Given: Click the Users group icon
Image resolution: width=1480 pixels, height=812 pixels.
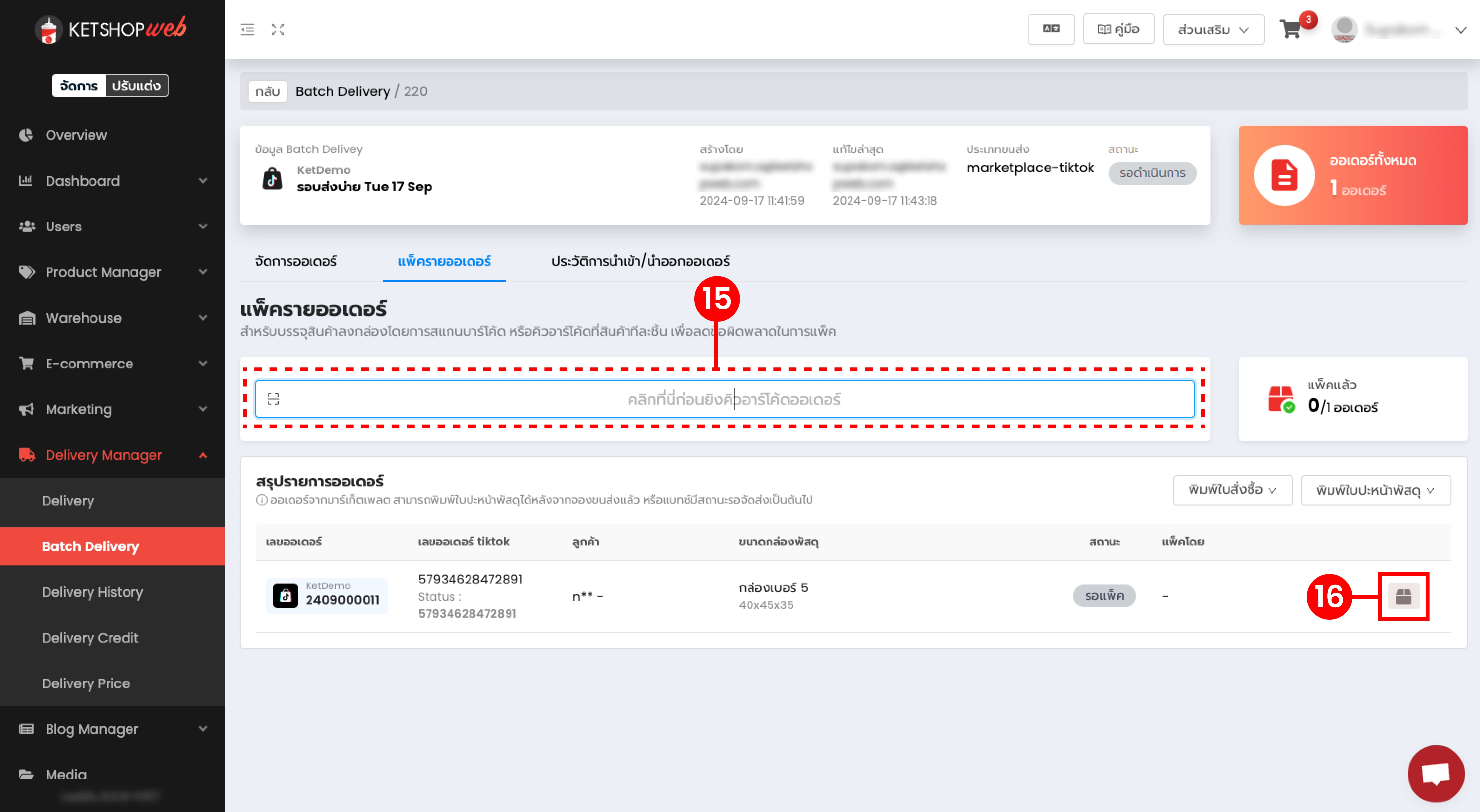Looking at the screenshot, I should point(27,226).
